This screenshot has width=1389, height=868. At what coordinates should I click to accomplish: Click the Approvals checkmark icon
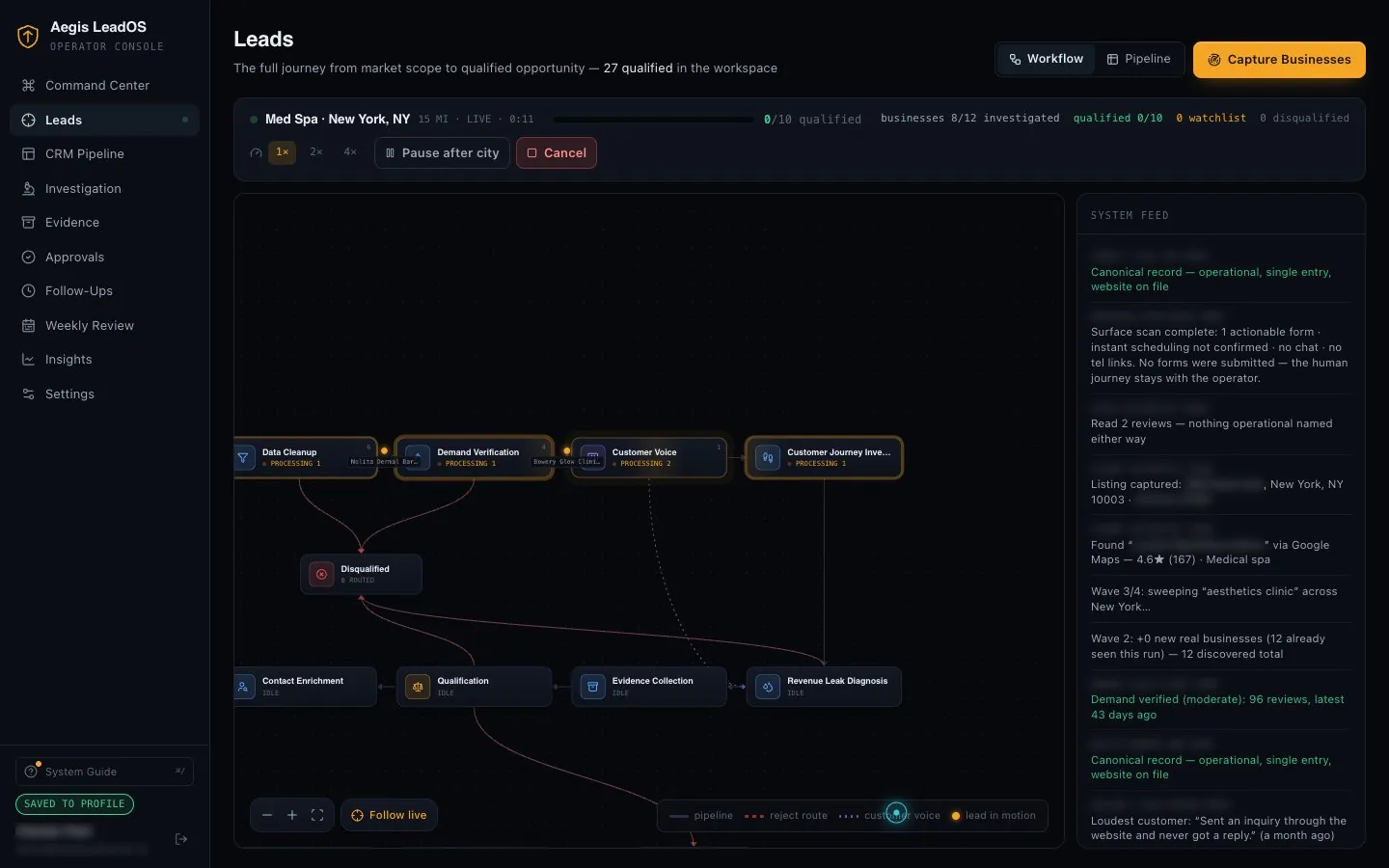[28, 258]
